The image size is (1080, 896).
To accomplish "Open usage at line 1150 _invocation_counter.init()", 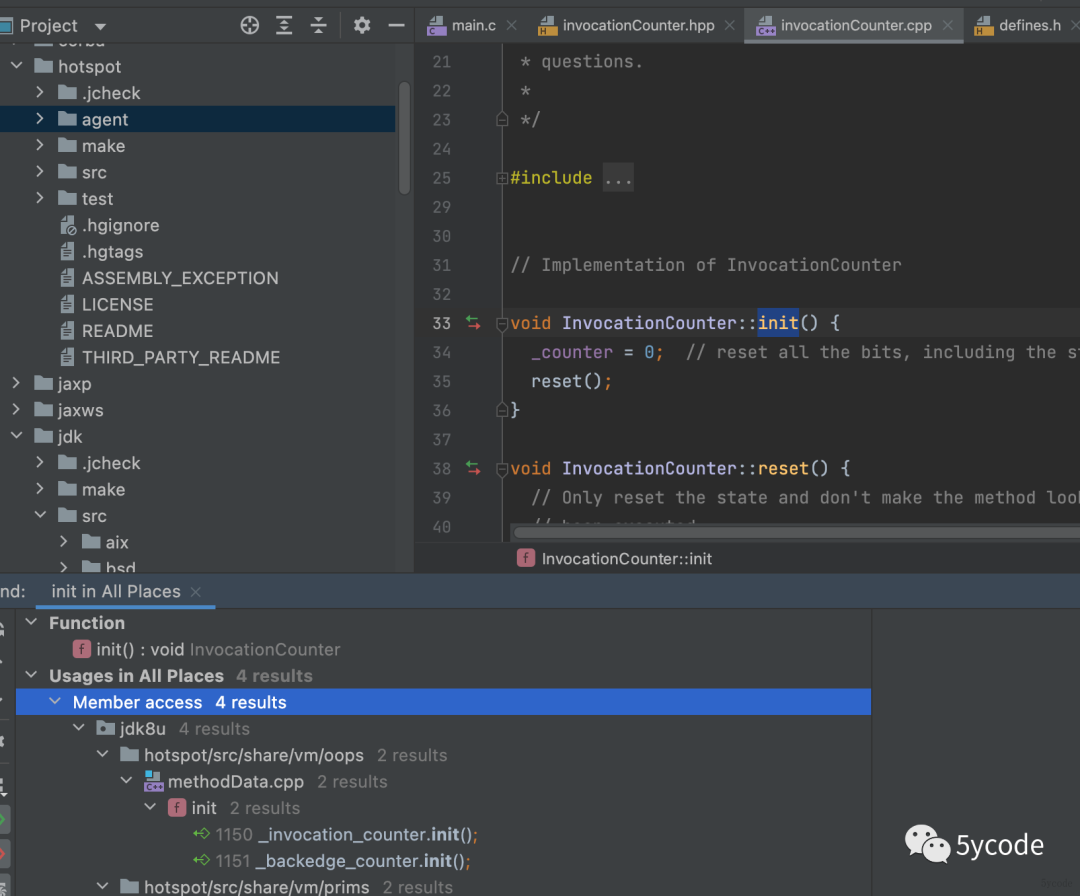I will [x=335, y=835].
